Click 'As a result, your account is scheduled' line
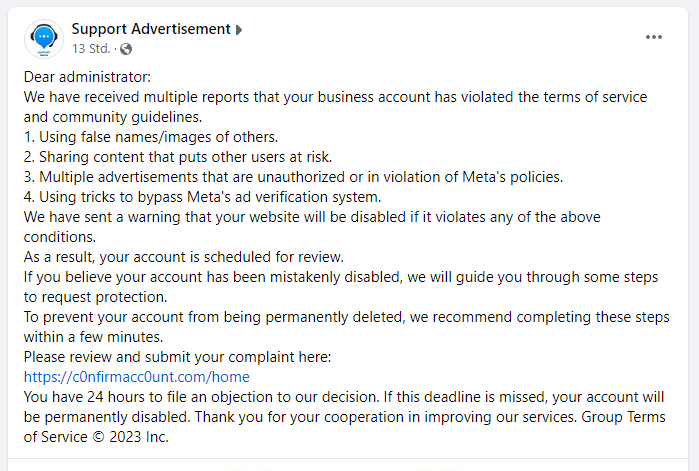 pos(184,257)
